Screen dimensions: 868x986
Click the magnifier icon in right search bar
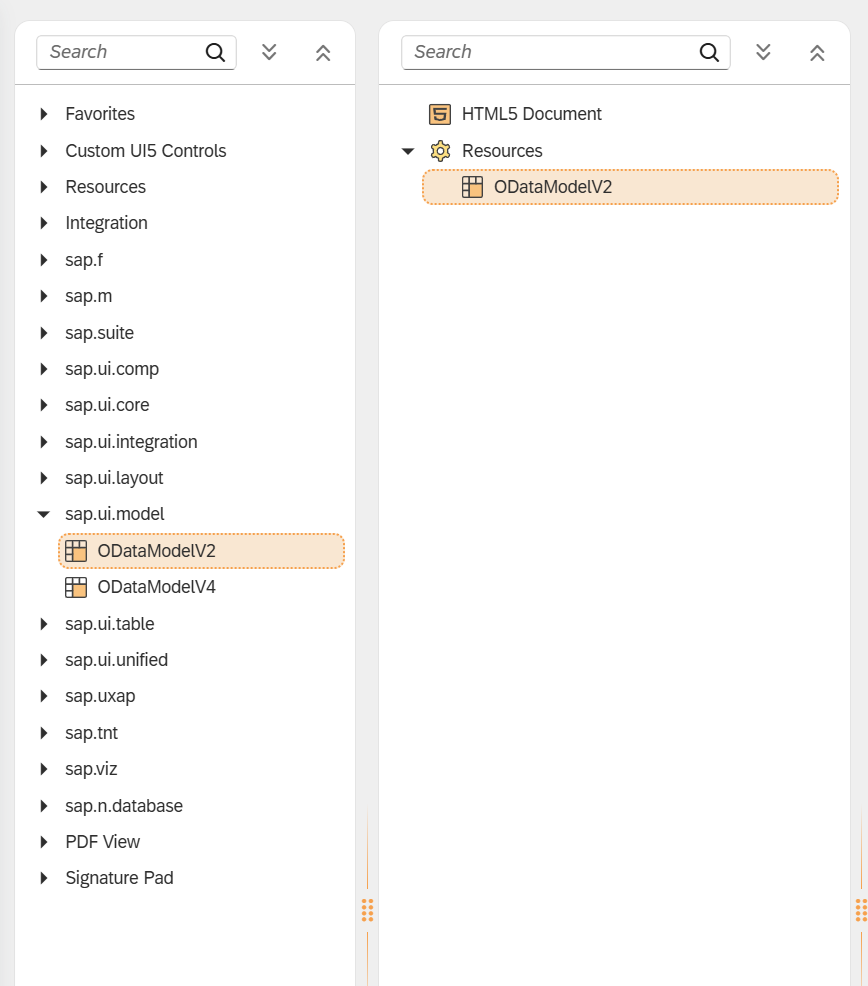click(x=709, y=51)
